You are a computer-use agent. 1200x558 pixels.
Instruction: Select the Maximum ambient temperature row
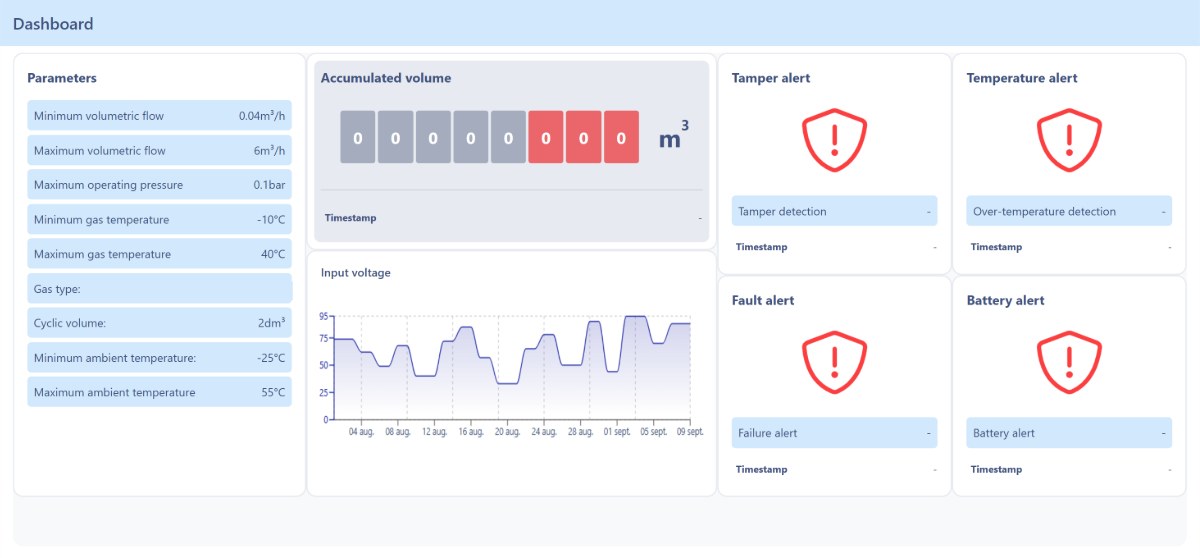pos(159,392)
